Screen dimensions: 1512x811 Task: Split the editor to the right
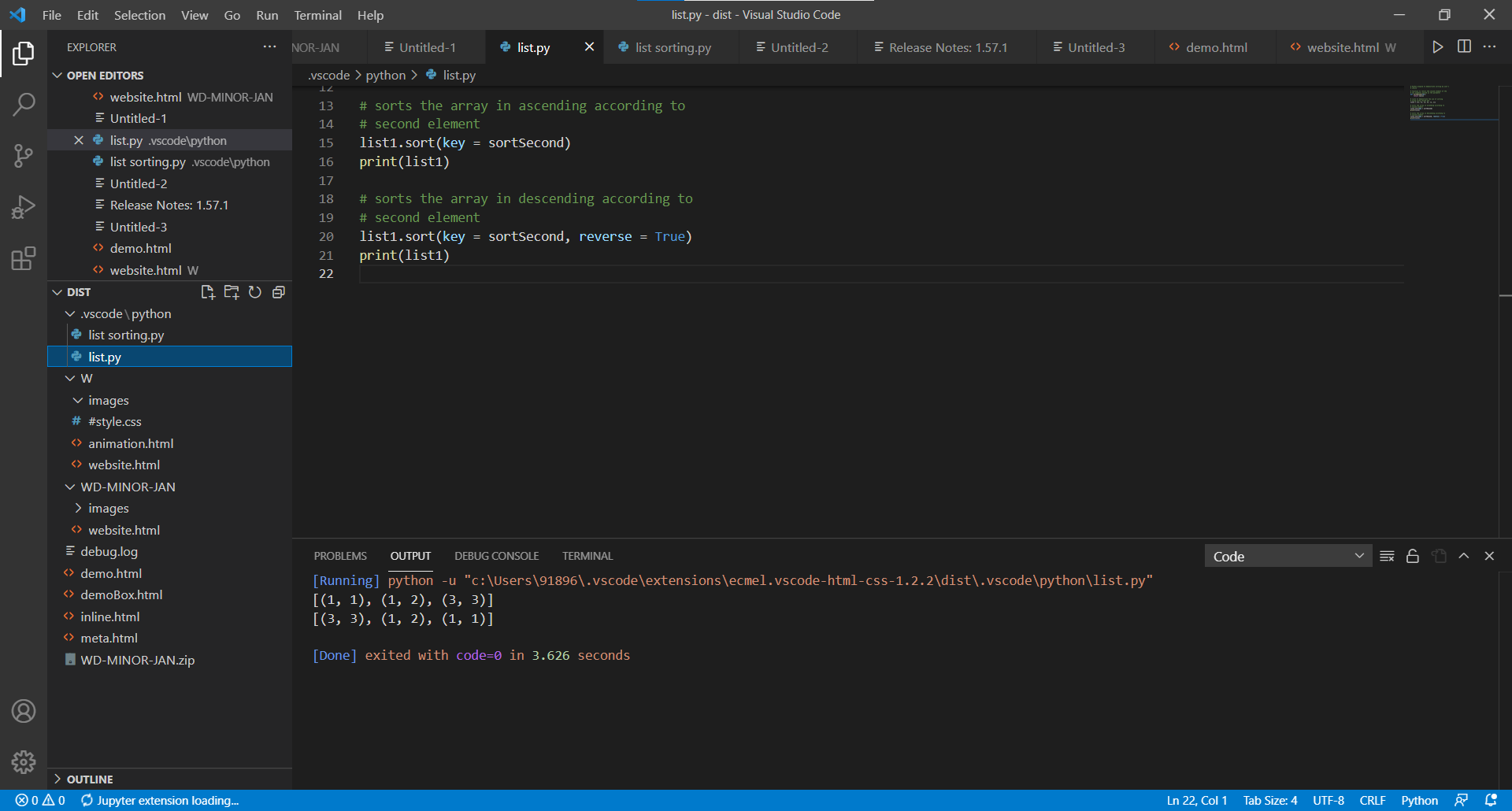pyautogui.click(x=1464, y=47)
